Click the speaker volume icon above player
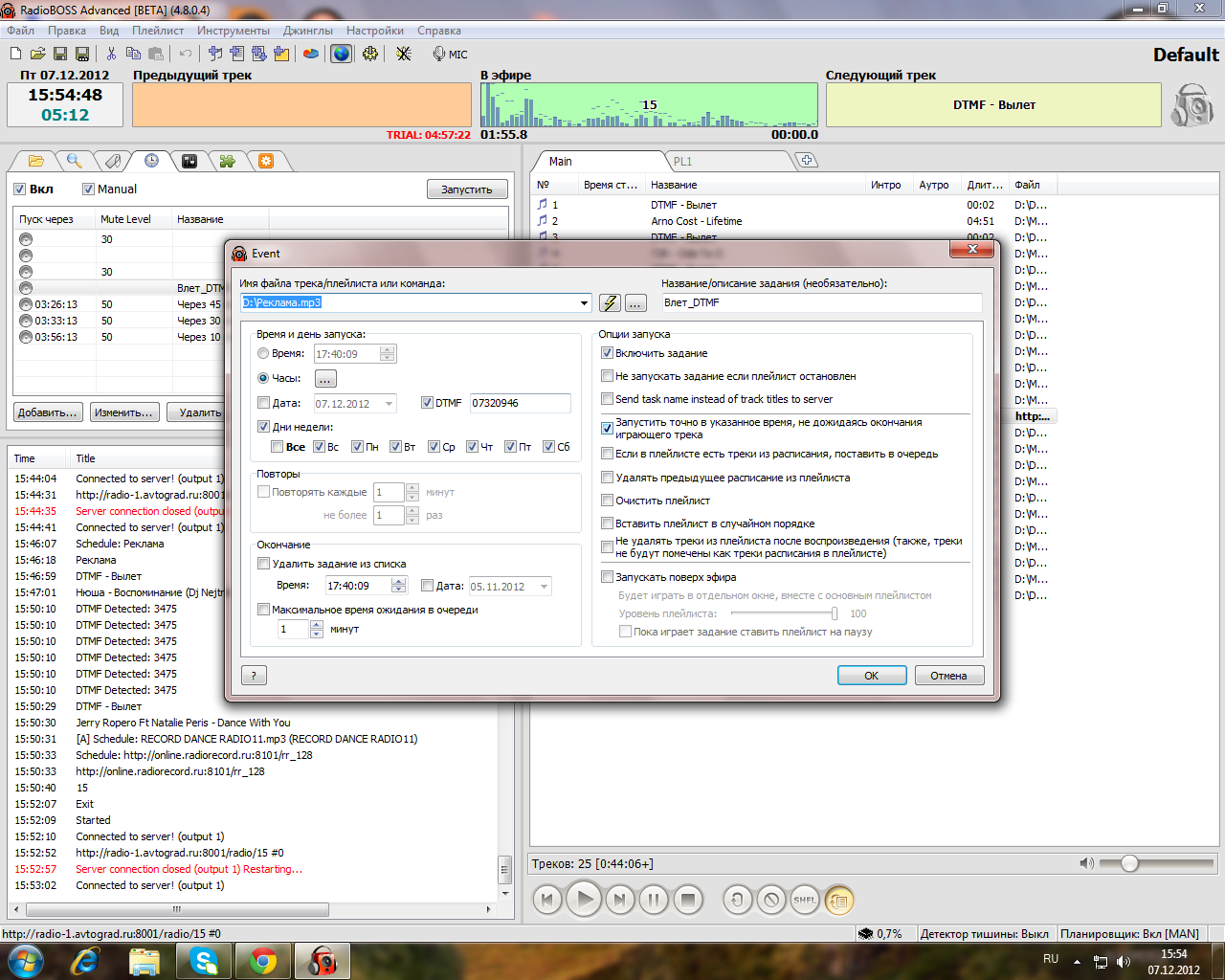Screen dimensions: 1225x980 [x=1086, y=863]
